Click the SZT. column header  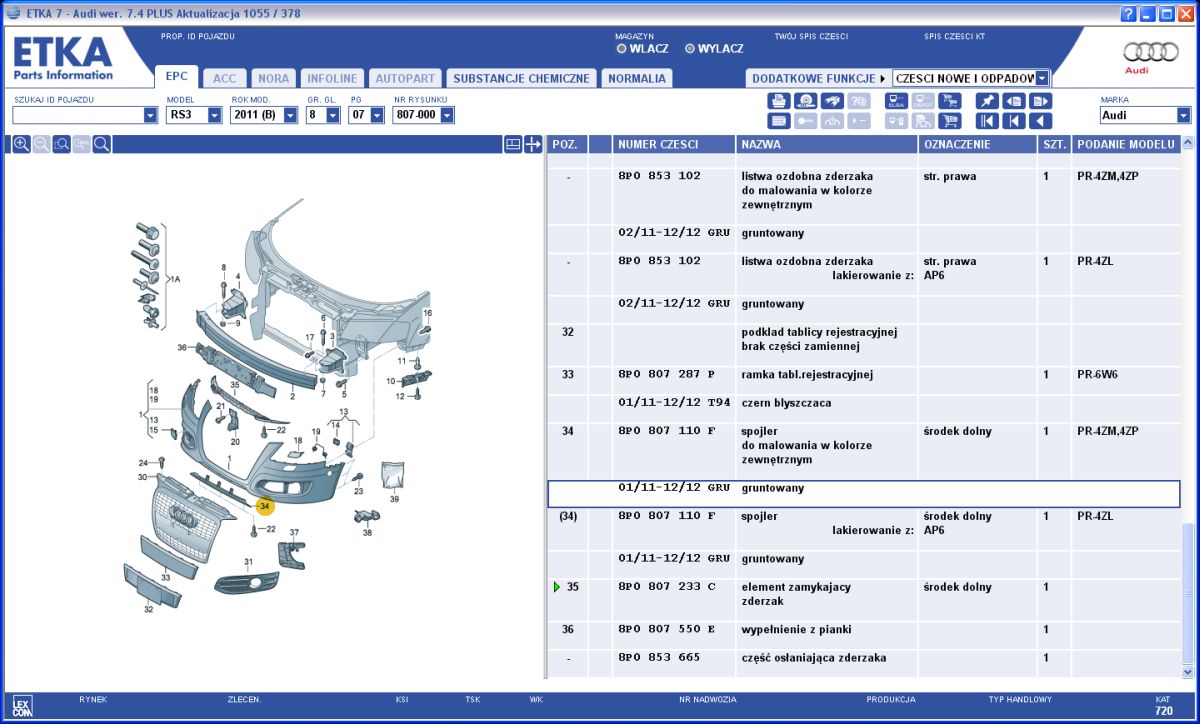click(1054, 145)
